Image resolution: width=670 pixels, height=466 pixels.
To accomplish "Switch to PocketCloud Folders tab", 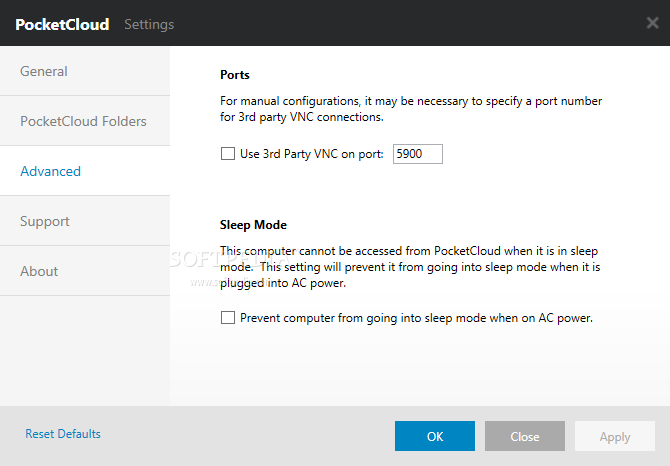I will coord(85,121).
